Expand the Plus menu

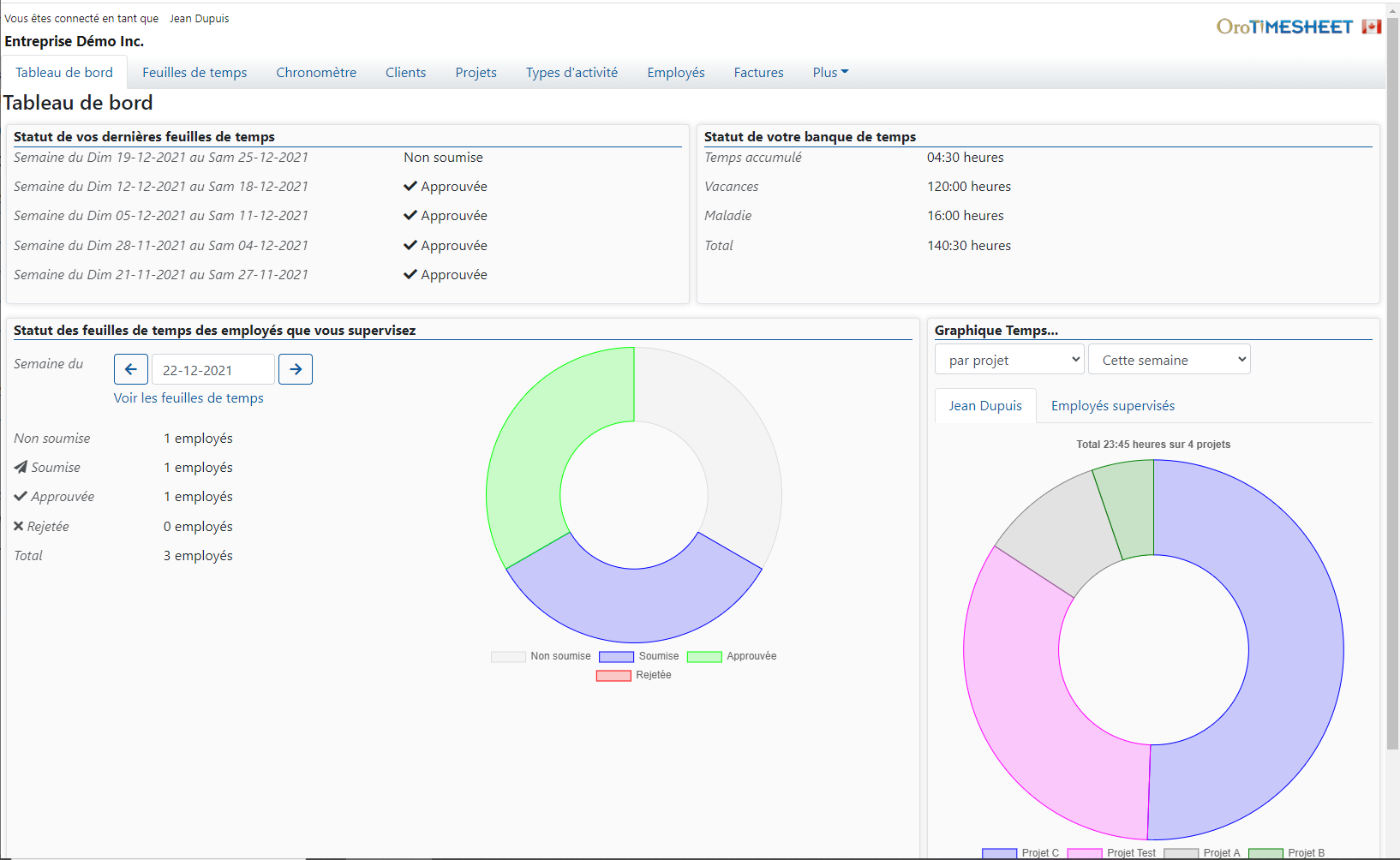point(830,73)
